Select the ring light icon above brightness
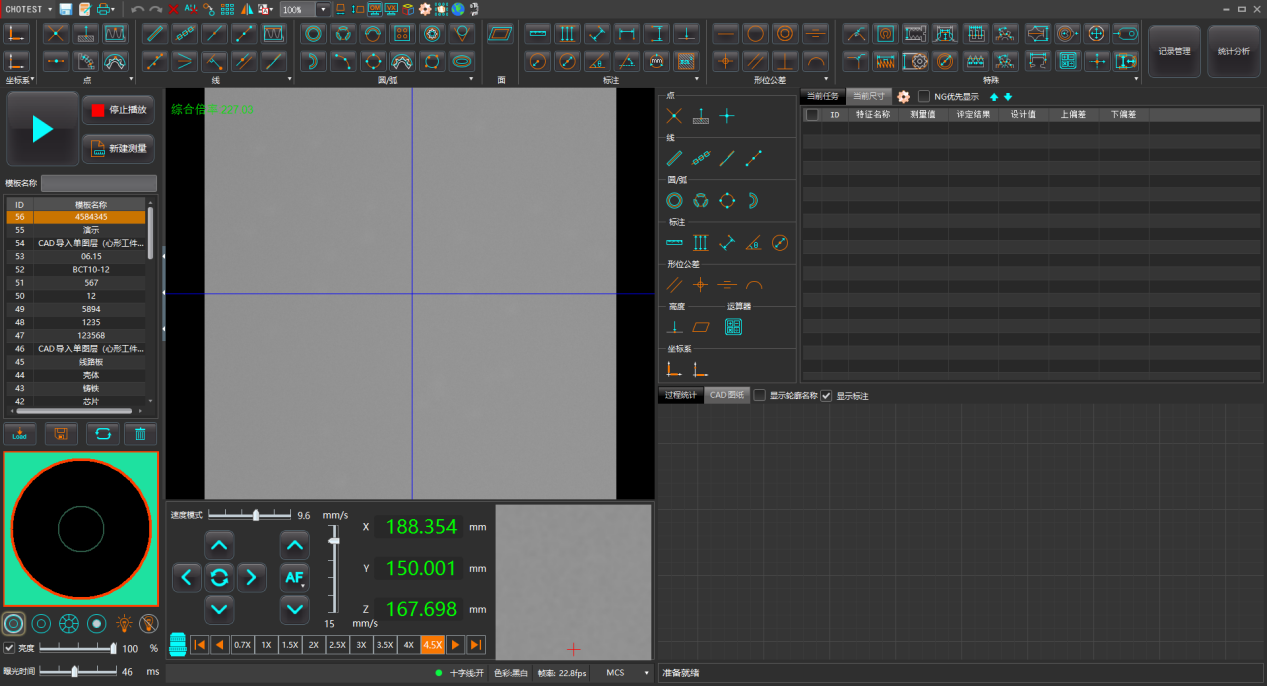The width and height of the screenshot is (1267, 686). 41,624
